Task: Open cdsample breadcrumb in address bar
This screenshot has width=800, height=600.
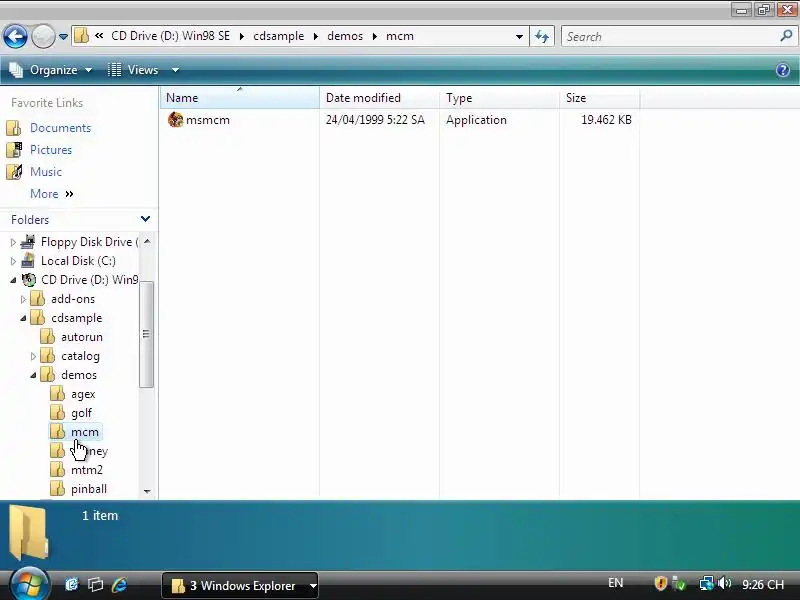Action: (x=279, y=36)
